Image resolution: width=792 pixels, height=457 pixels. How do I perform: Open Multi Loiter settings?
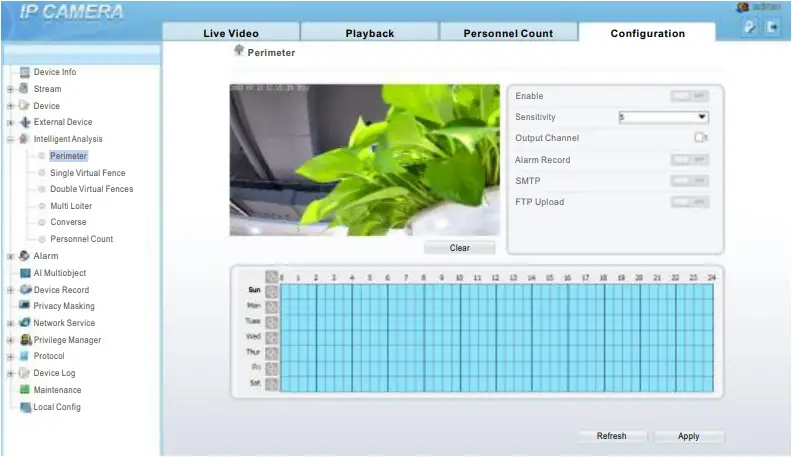tap(71, 206)
